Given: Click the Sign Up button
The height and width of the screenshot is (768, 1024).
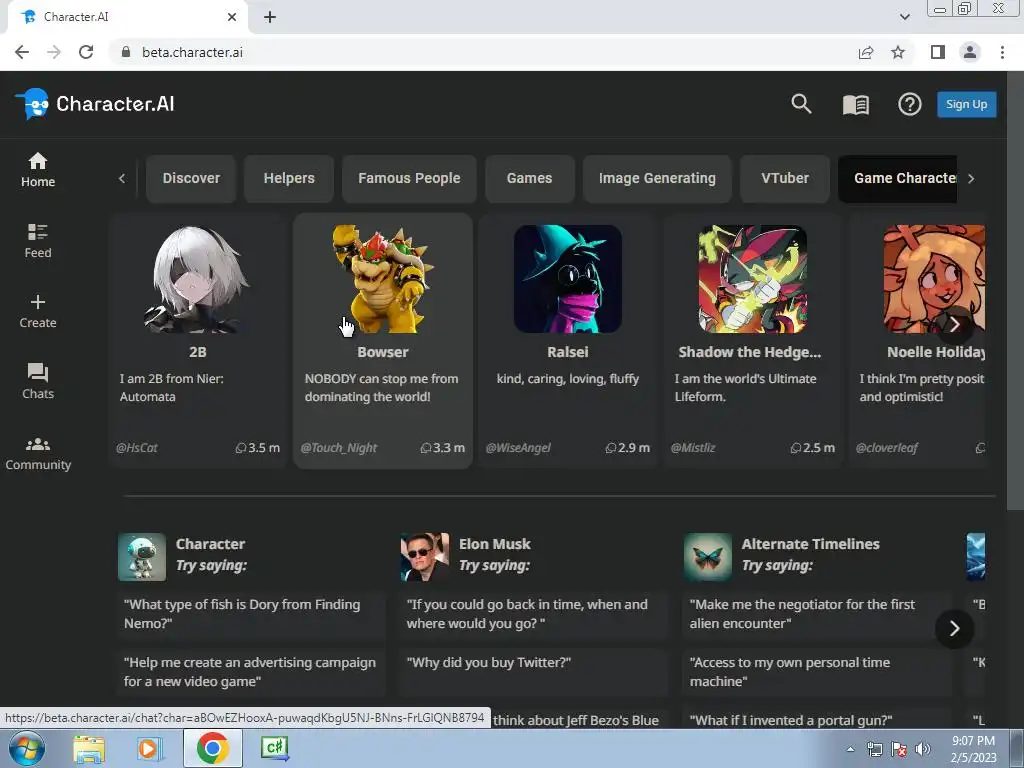Looking at the screenshot, I should pos(967,104).
